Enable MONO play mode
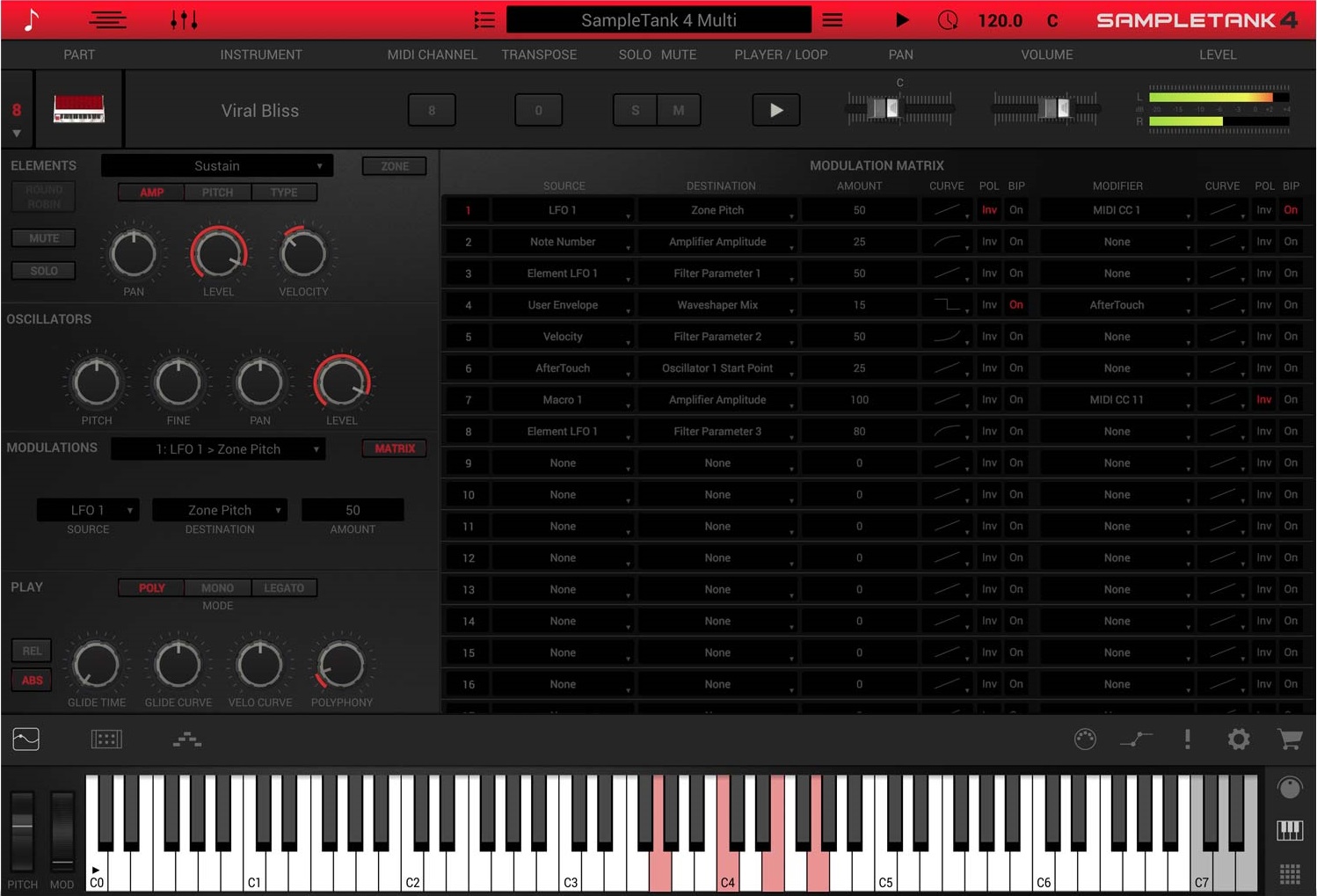This screenshot has height=896, width=1317. [216, 587]
